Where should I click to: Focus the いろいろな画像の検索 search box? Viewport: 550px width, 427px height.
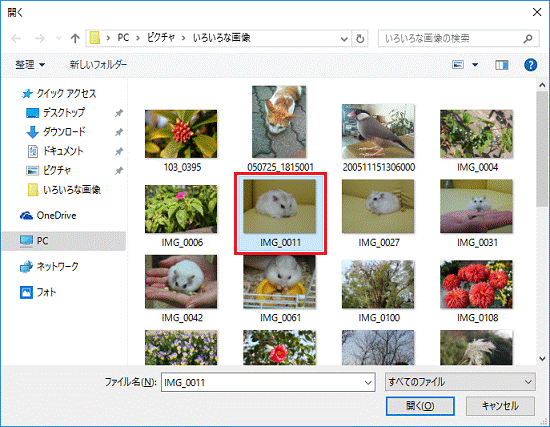[451, 38]
